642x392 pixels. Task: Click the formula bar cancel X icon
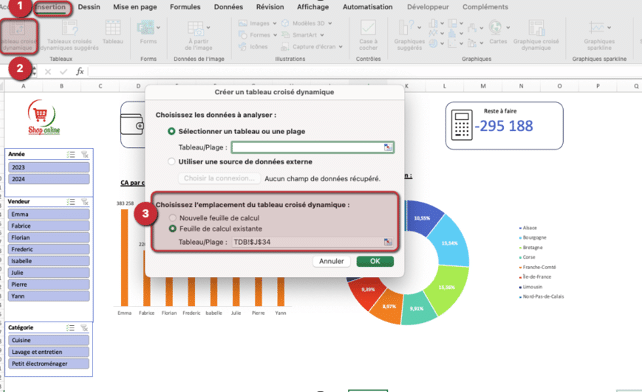click(x=48, y=72)
